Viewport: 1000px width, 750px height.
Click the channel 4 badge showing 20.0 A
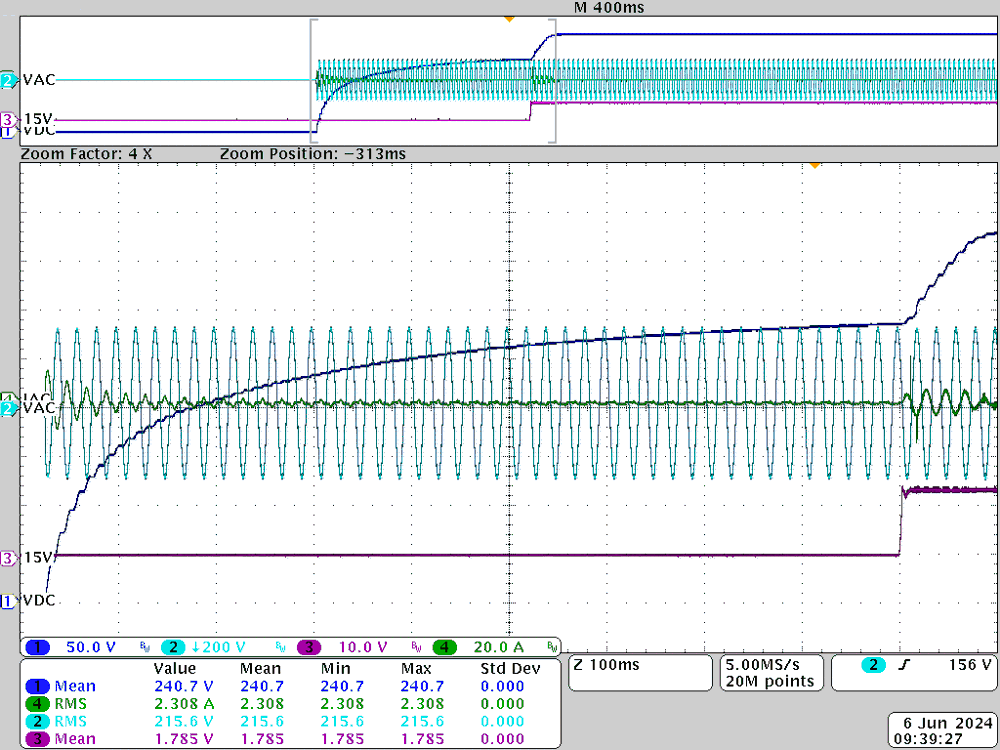click(444, 648)
